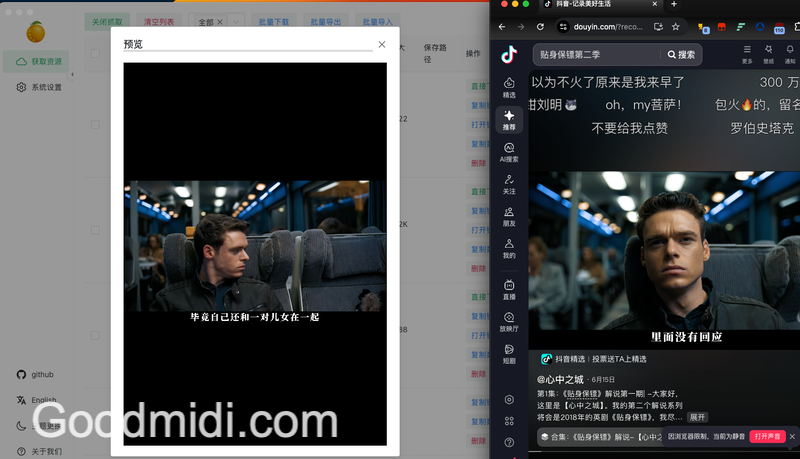This screenshot has width=800, height=459.
Task: Open 关注 in Douyin sidebar
Action: (x=509, y=185)
